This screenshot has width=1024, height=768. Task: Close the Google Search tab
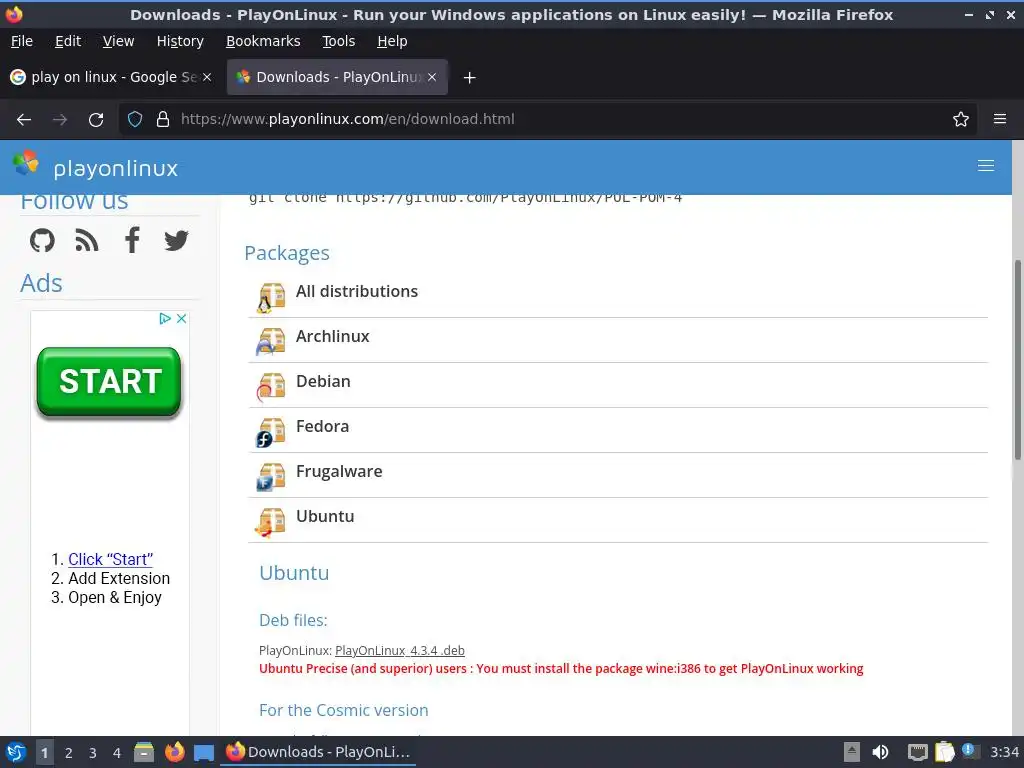207,77
